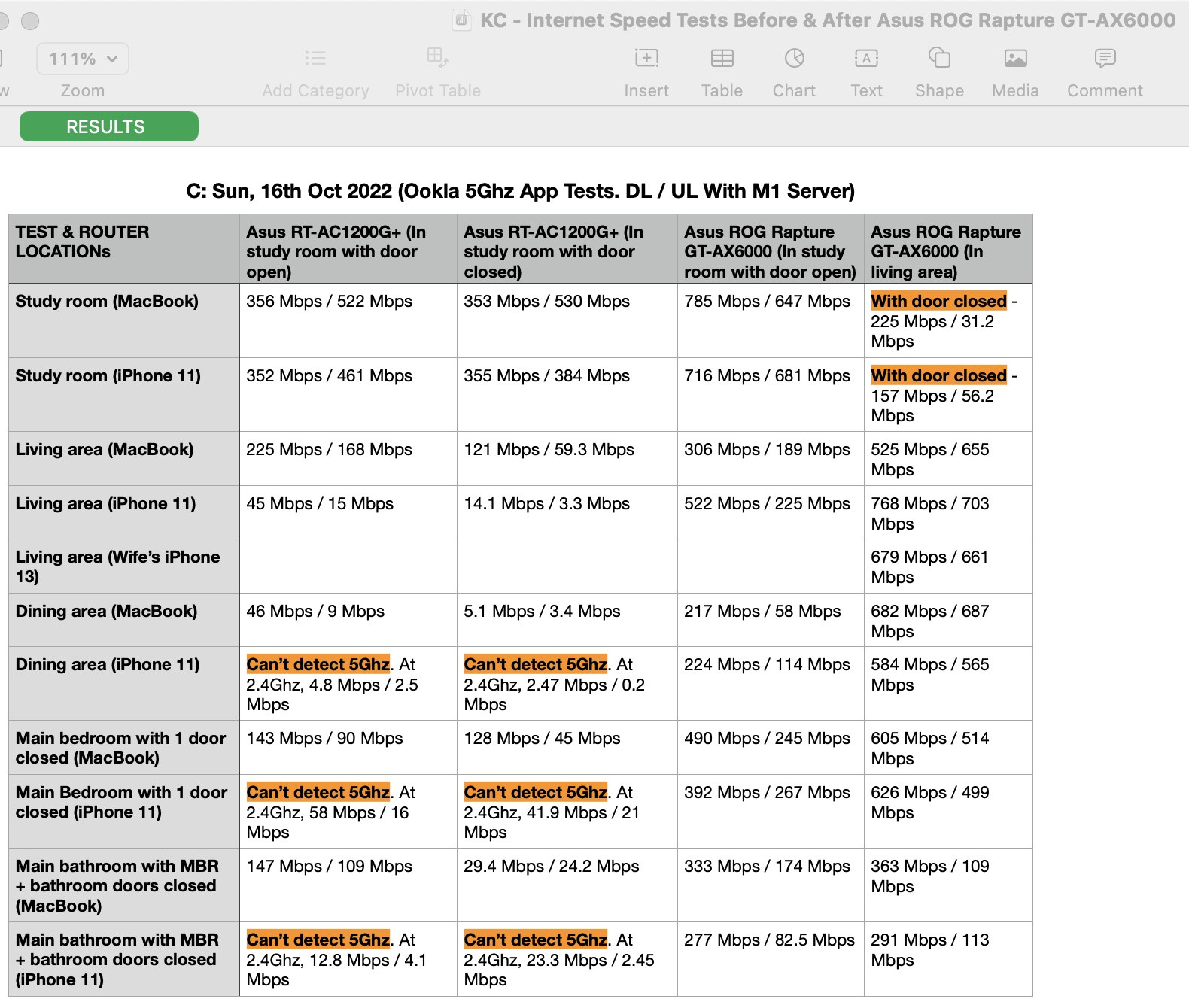Switch to the RESULTS sheet tab
Screen dimensions: 1189x1008
(x=109, y=126)
